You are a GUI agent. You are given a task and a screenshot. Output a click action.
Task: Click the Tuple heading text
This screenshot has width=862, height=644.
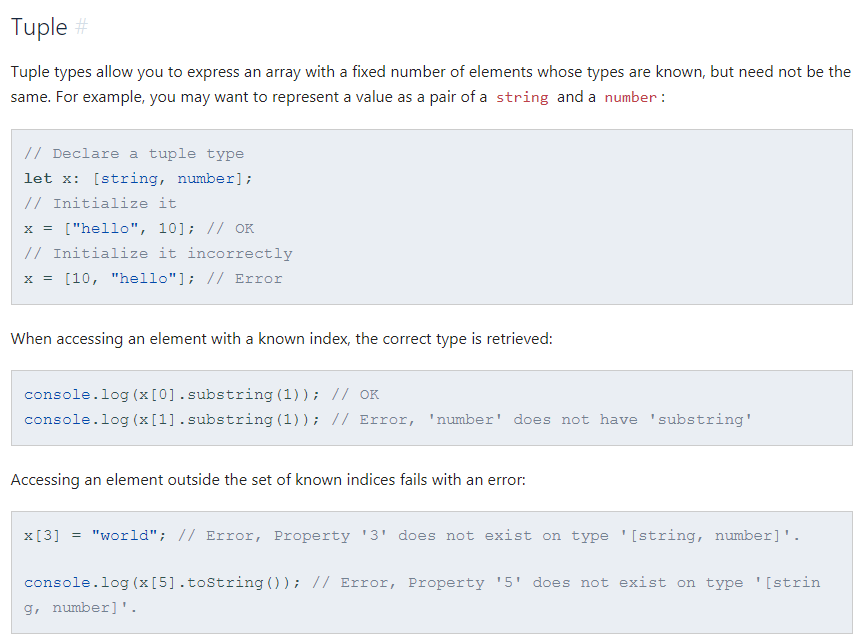(39, 28)
